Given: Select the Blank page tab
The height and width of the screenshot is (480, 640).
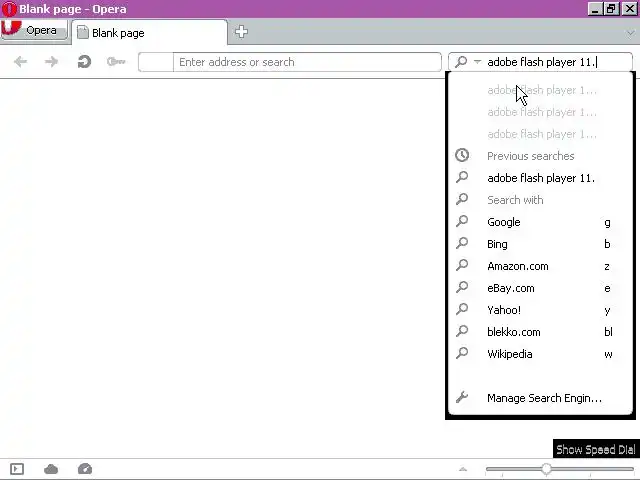Looking at the screenshot, I should (149, 33).
